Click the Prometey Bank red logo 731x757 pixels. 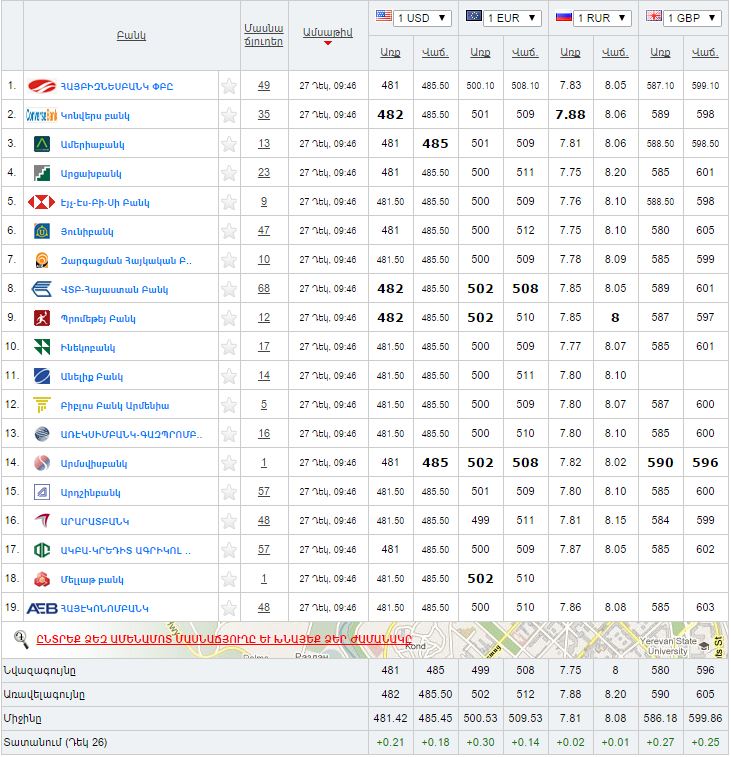click(x=42, y=318)
